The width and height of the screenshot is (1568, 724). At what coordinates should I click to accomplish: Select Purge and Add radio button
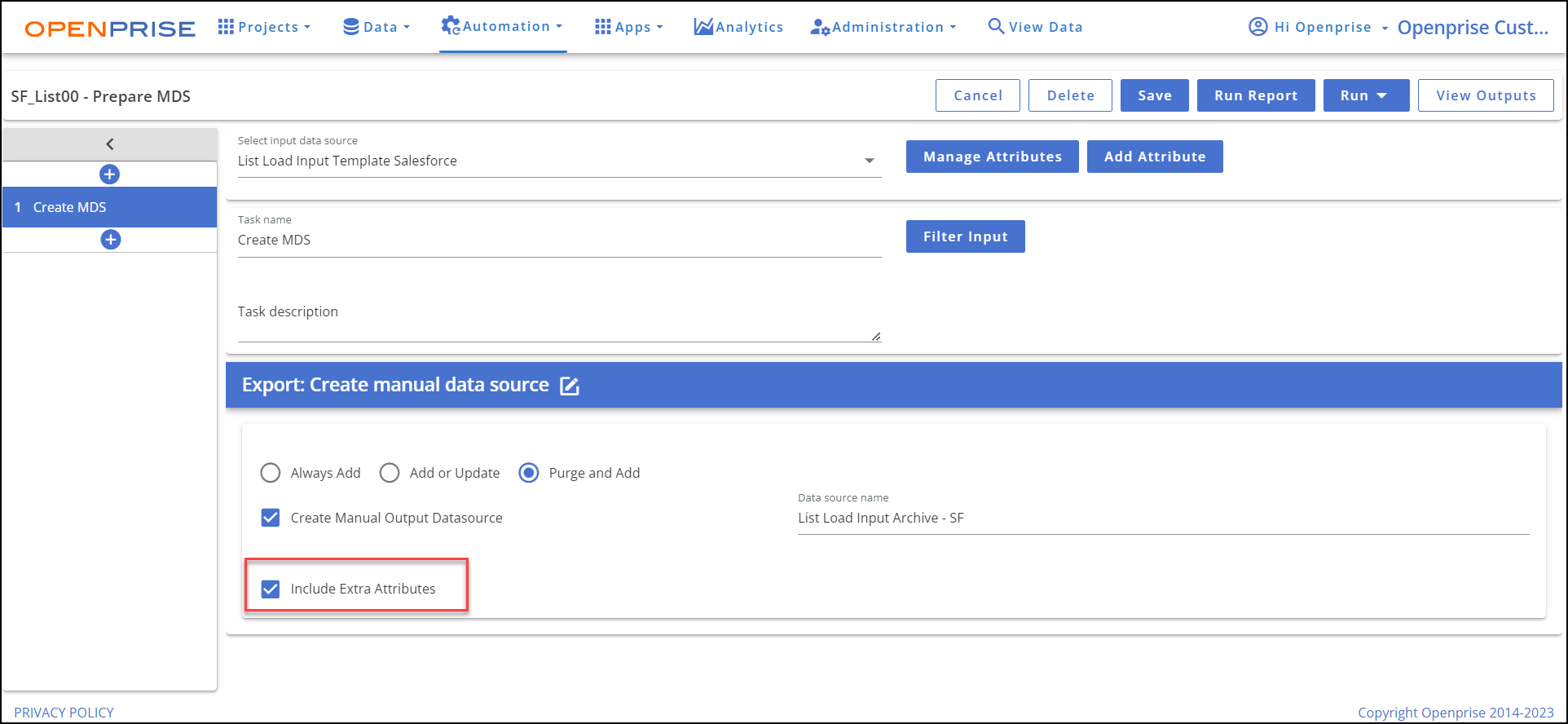(x=529, y=473)
